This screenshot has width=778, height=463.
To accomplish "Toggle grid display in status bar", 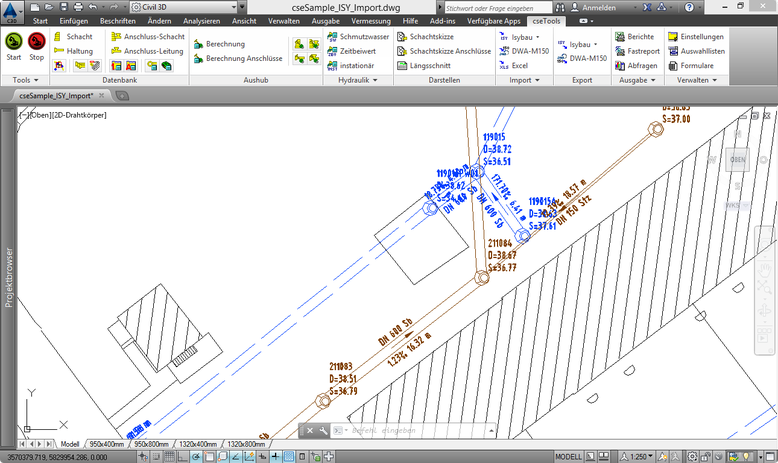I will 169,457.
